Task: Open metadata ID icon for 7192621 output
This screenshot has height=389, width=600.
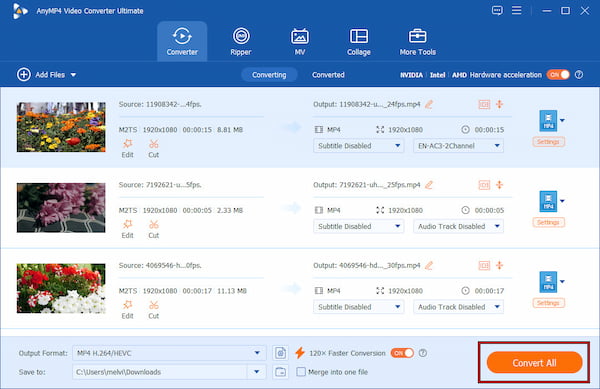Action: [484, 185]
